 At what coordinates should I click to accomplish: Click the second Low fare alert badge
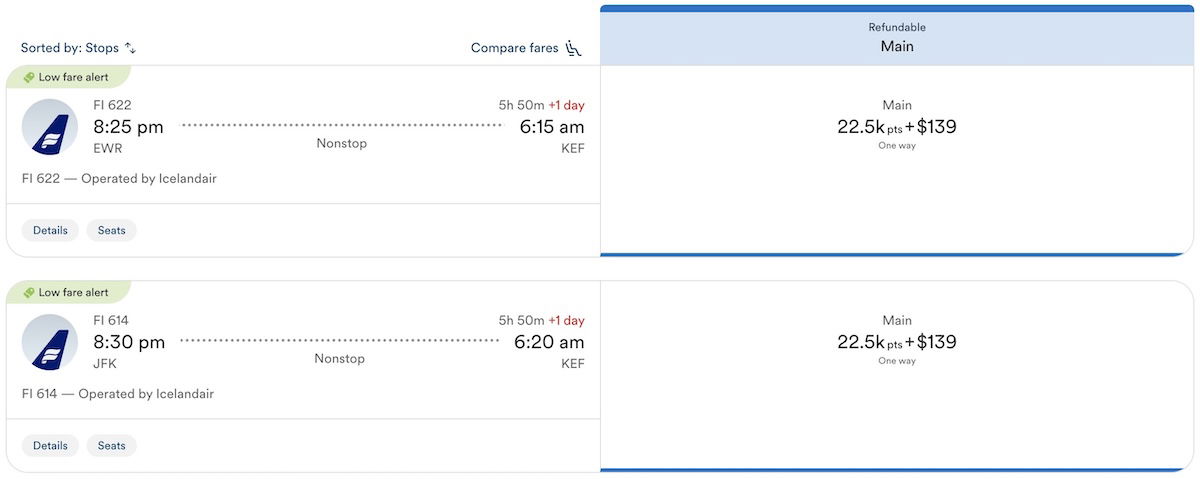[72, 293]
